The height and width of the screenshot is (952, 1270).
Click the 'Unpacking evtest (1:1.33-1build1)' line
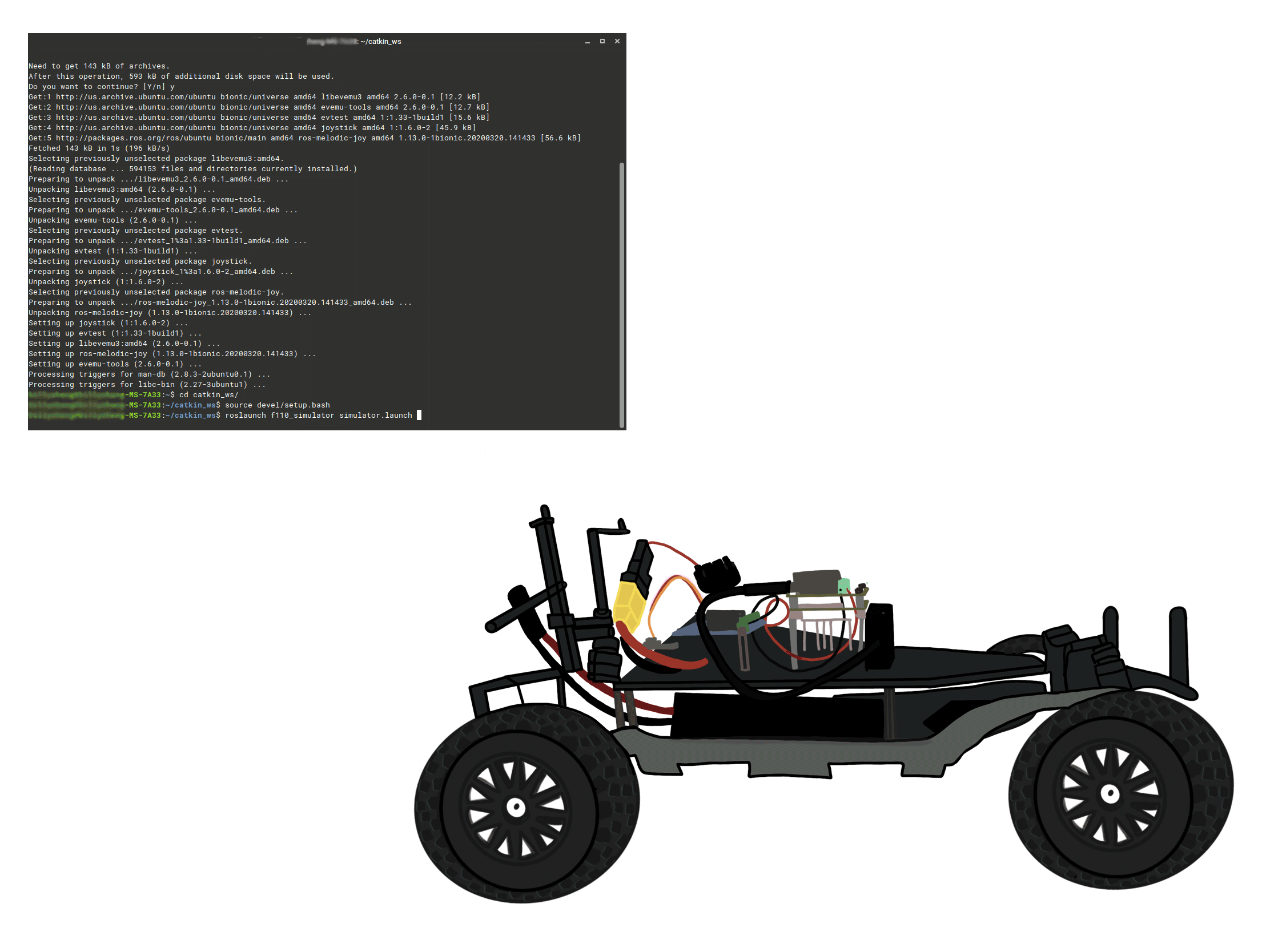click(x=112, y=251)
